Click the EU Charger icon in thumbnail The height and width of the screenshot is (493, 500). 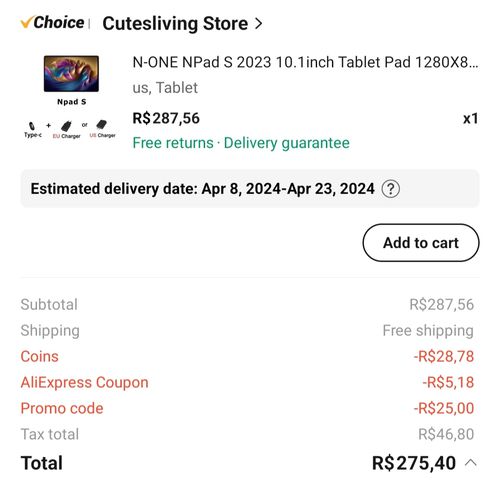pos(66,130)
